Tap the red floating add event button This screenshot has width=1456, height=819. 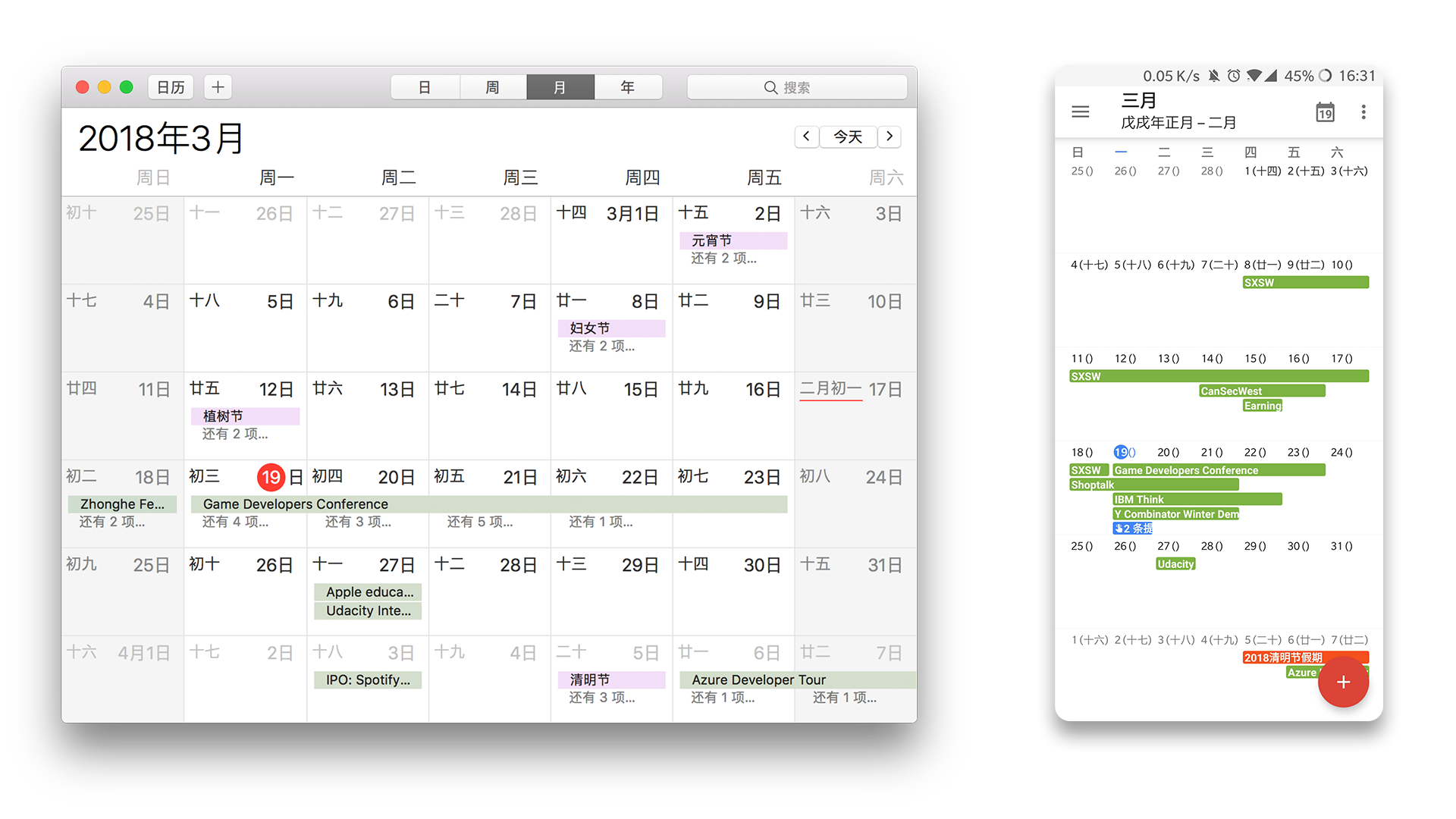pos(1343,682)
